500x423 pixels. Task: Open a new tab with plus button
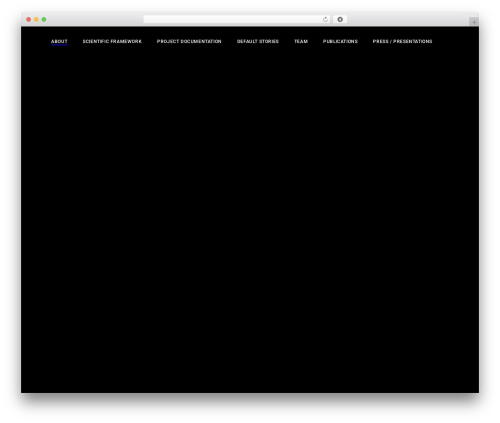tap(474, 22)
